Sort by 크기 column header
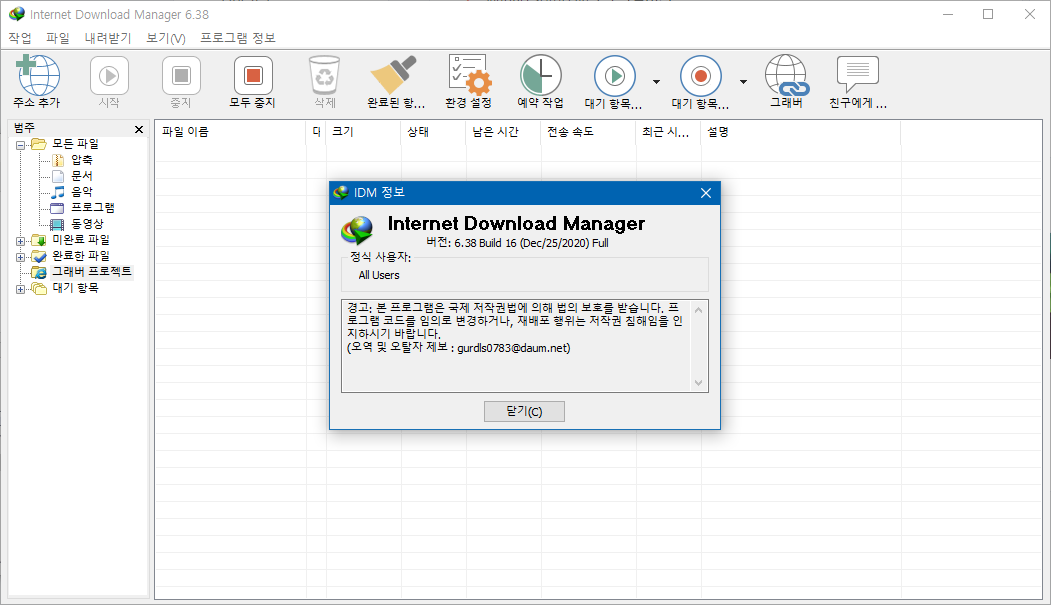 (363, 132)
